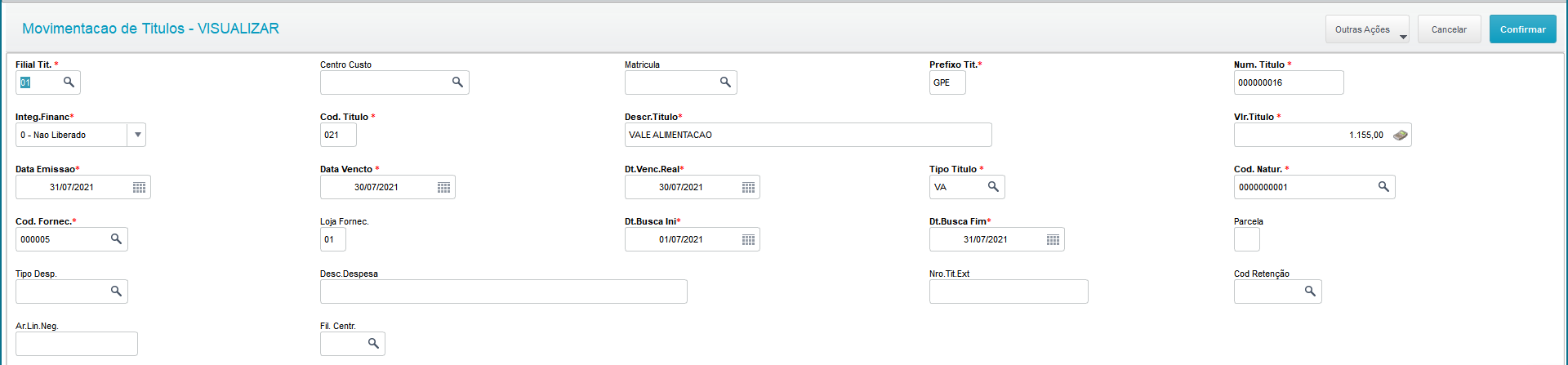Open lookup search for Cod. Fornec.
Image resolution: width=1568 pixels, height=365 pixels.
(116, 239)
